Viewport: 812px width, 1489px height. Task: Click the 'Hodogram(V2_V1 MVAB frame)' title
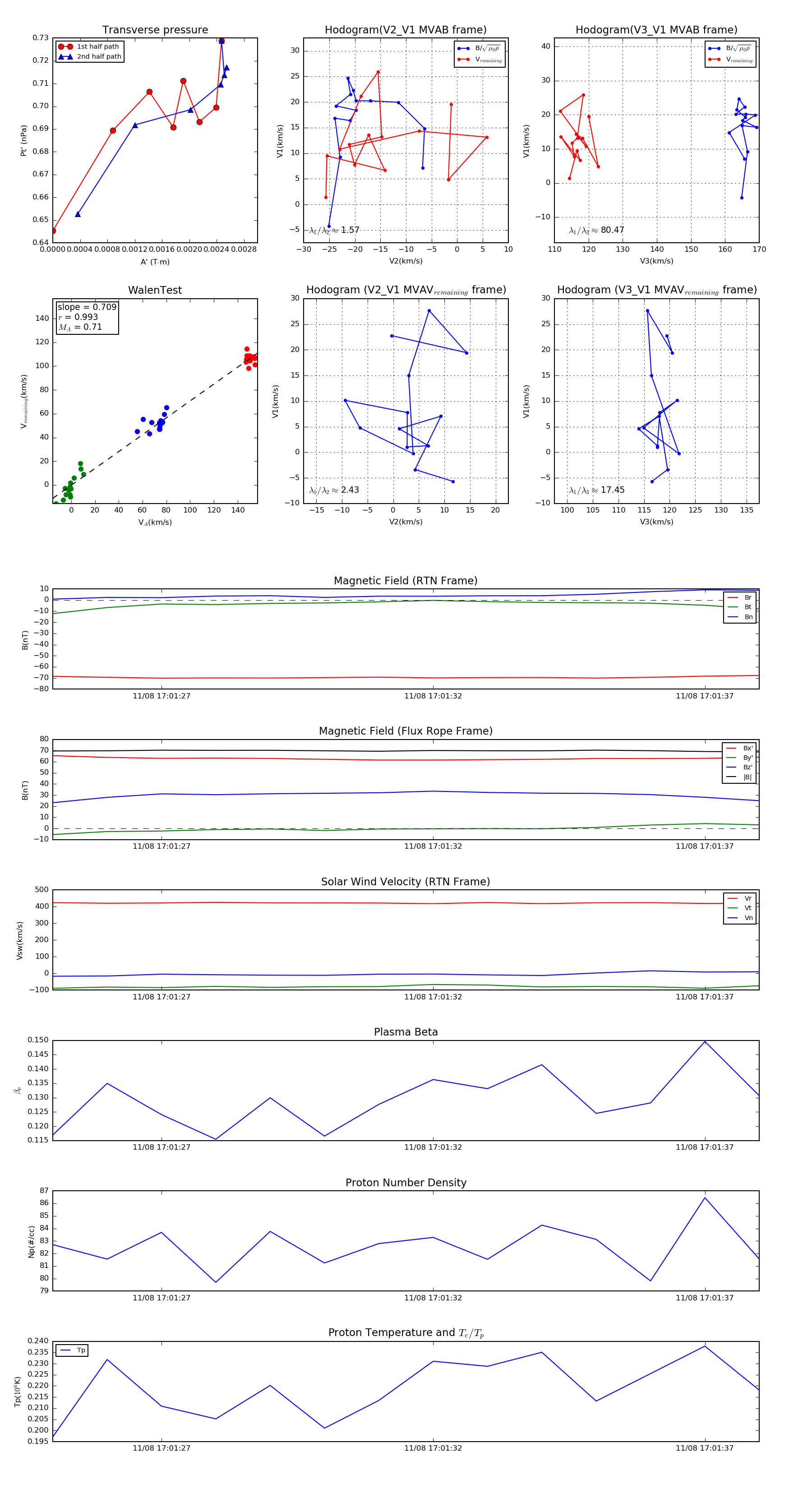tap(406, 30)
